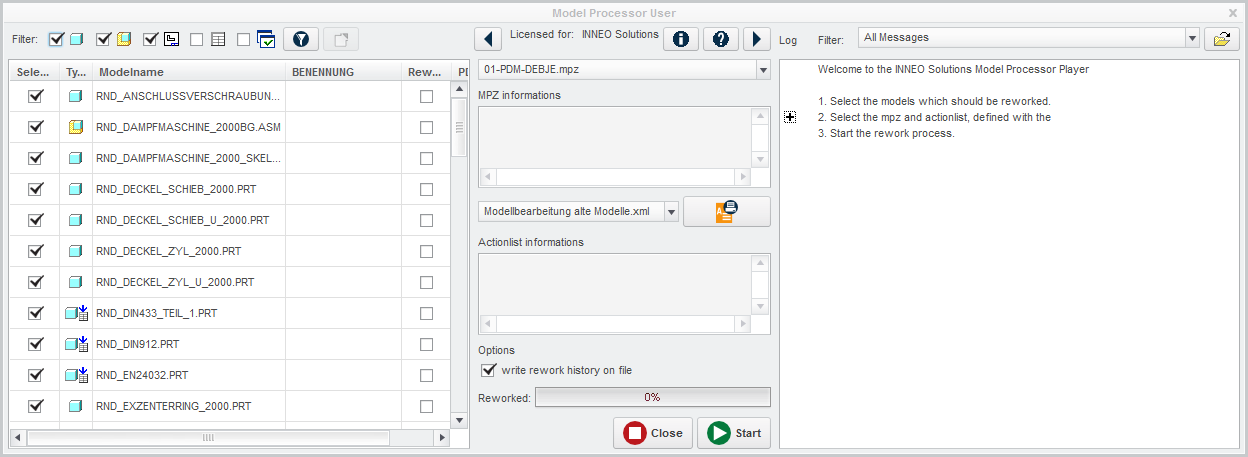
Task: Open the Modellbearbeitung alte Modelle.xml dropdown
Action: click(x=578, y=212)
